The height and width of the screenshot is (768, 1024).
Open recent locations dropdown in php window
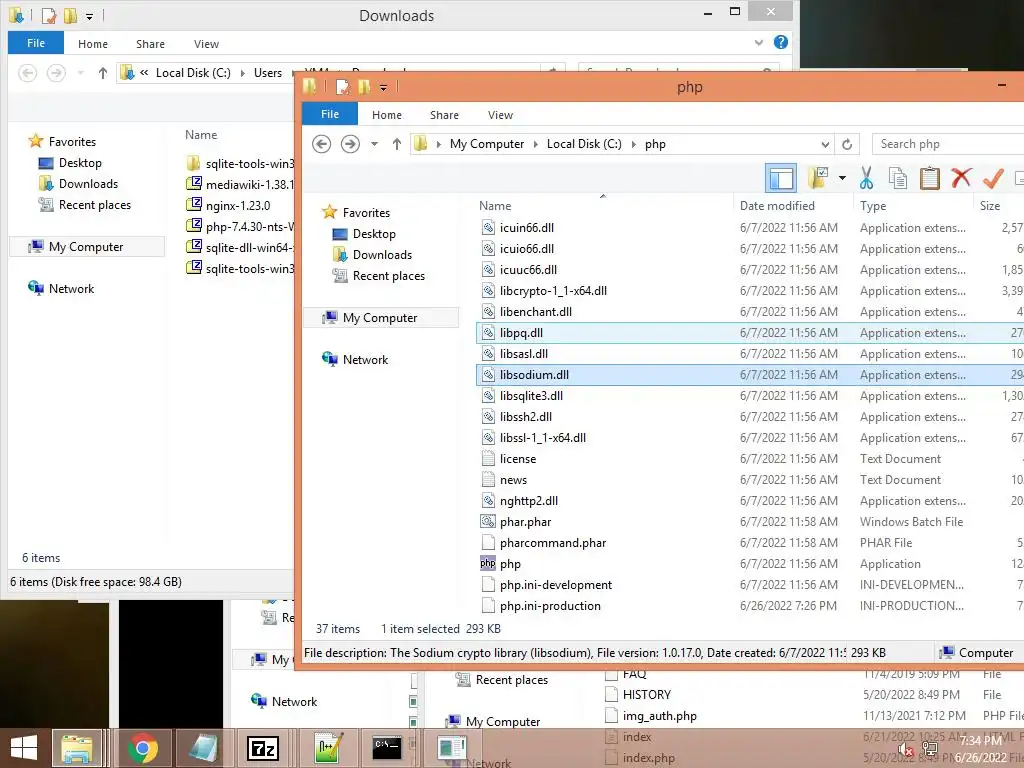[x=374, y=144]
